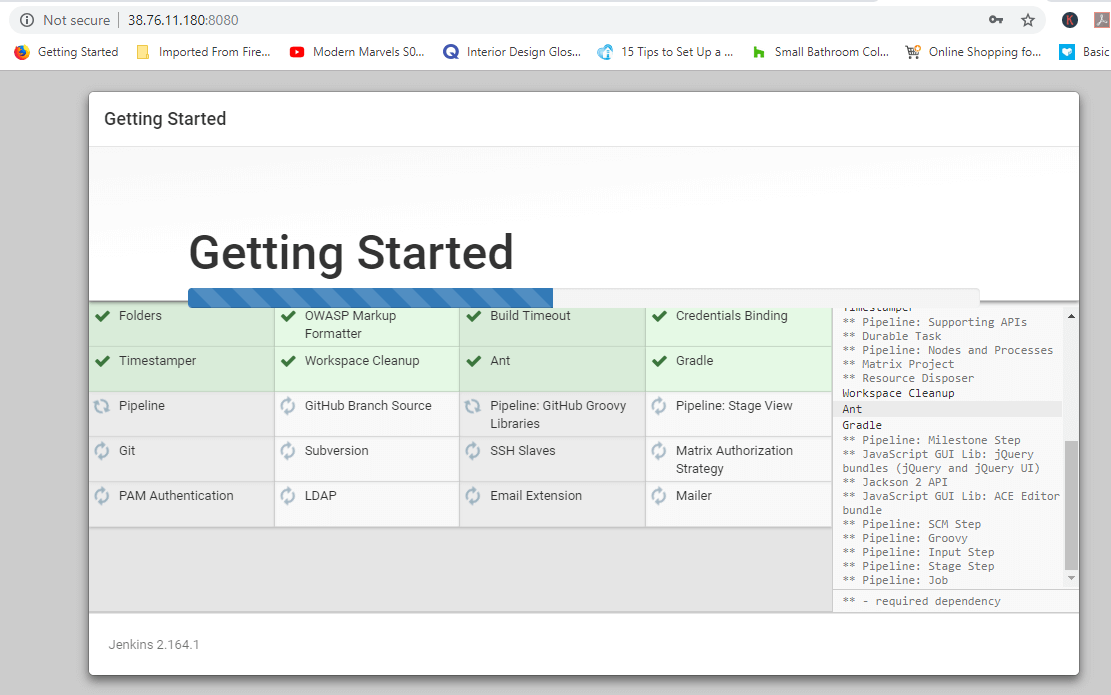This screenshot has height=695, width=1111.
Task: Click the spinner icon next to PAM Authentication
Action: coord(102,496)
